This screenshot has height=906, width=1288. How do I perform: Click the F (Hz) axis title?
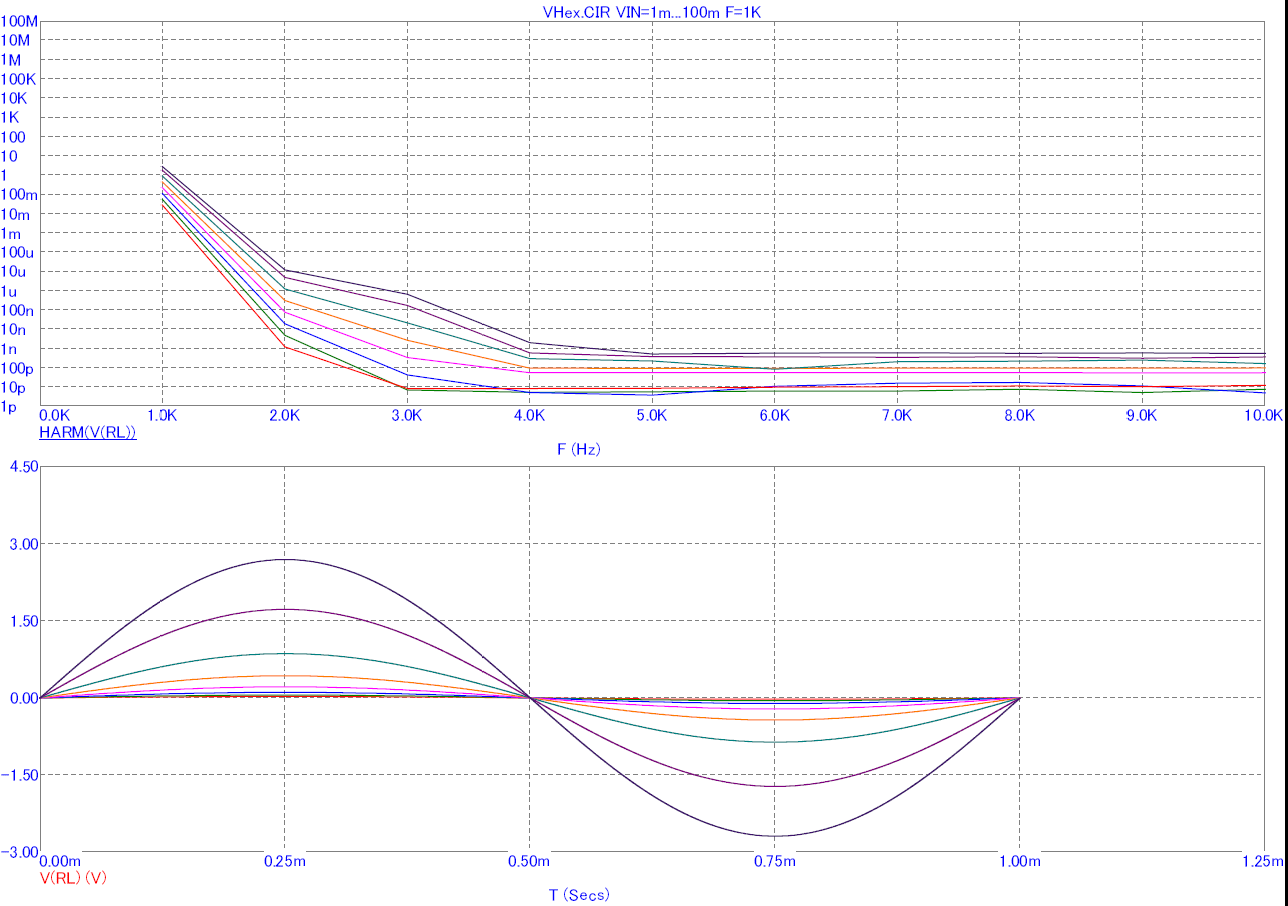tap(579, 450)
